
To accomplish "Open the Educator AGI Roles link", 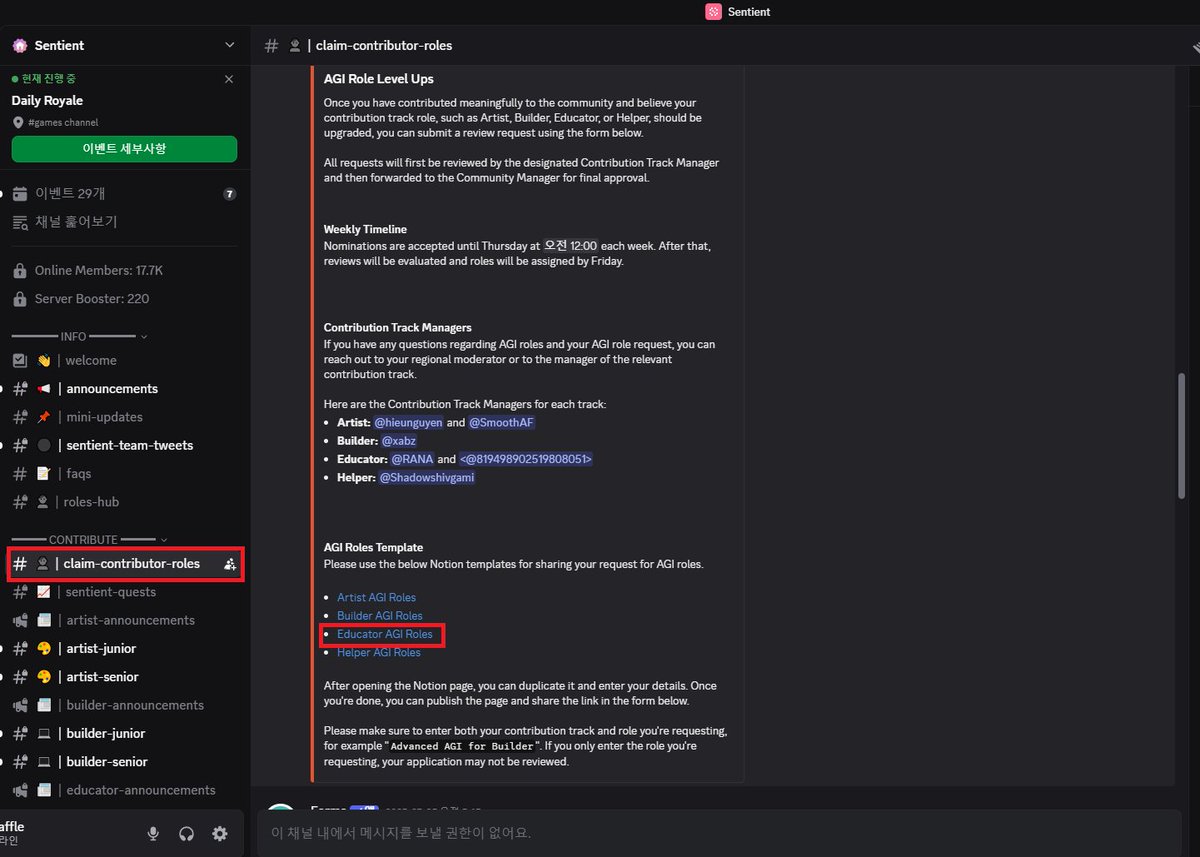I will [x=385, y=634].
